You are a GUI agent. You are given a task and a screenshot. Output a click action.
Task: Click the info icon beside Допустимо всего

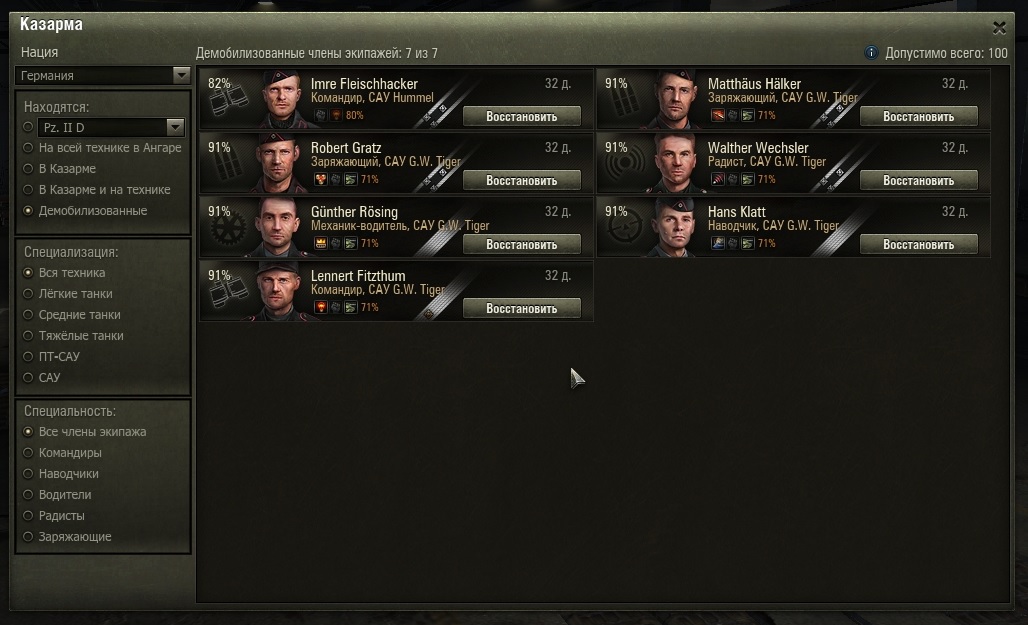[871, 52]
